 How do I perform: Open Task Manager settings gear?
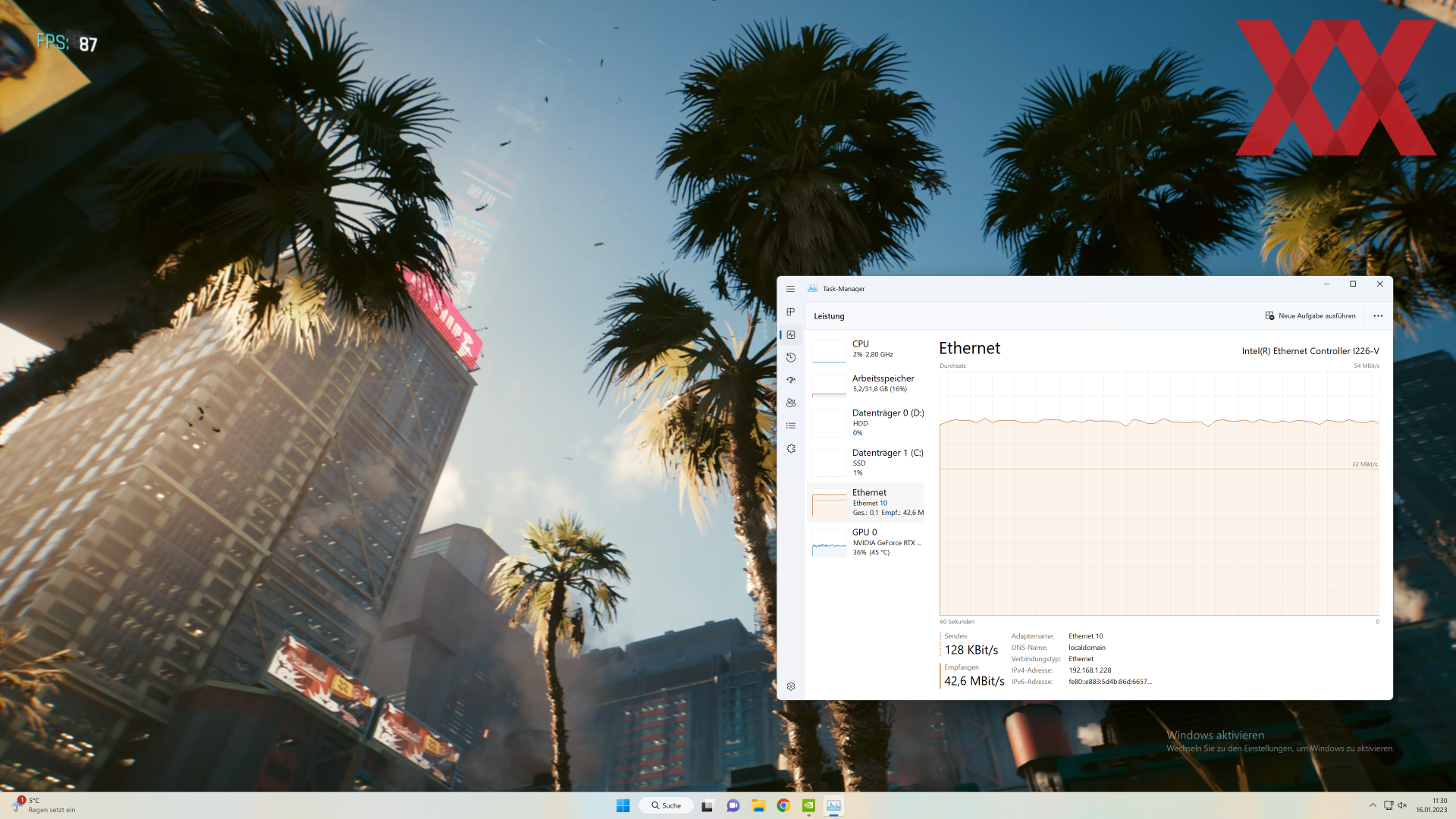790,686
